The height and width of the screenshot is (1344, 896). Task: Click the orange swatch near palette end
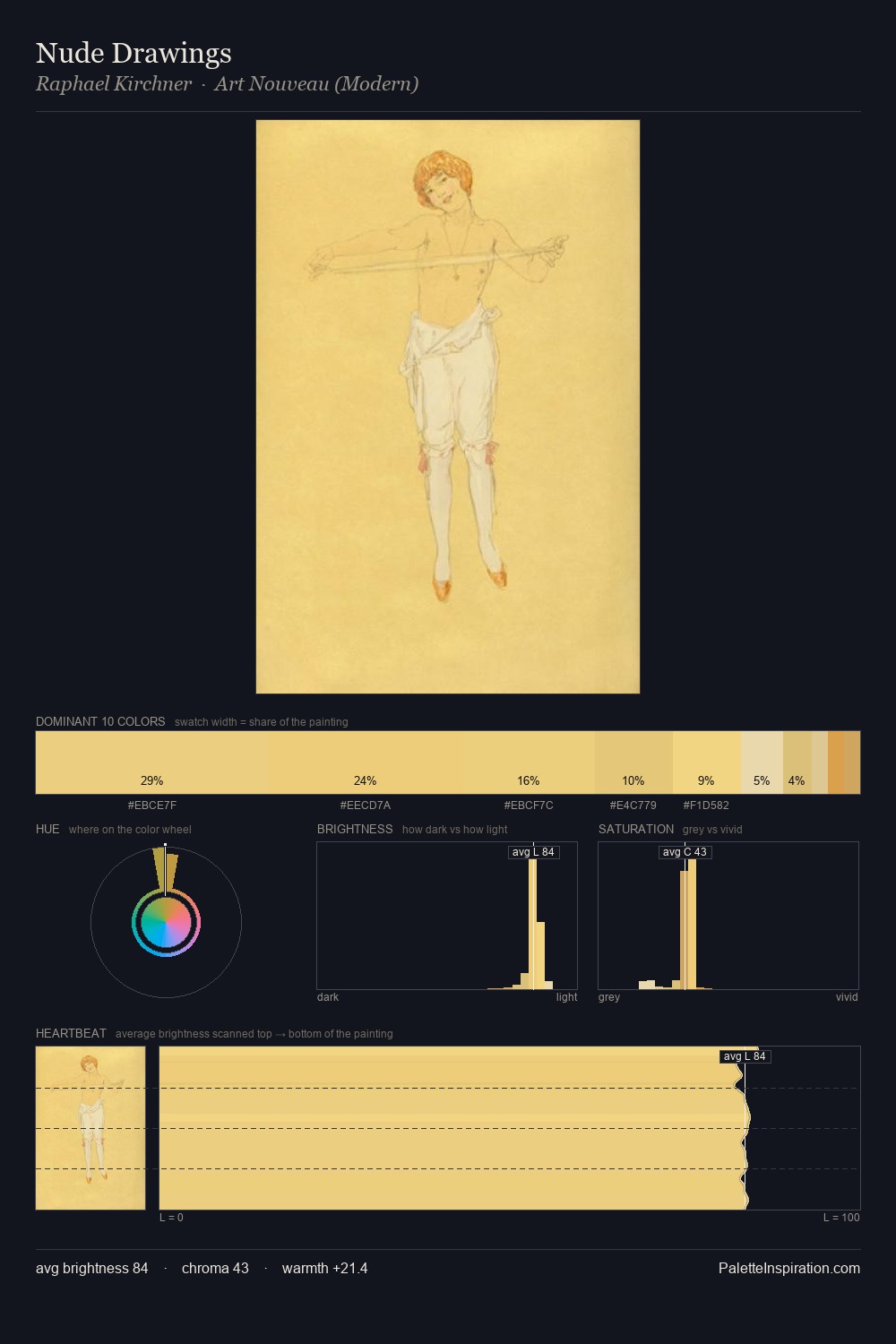point(835,762)
